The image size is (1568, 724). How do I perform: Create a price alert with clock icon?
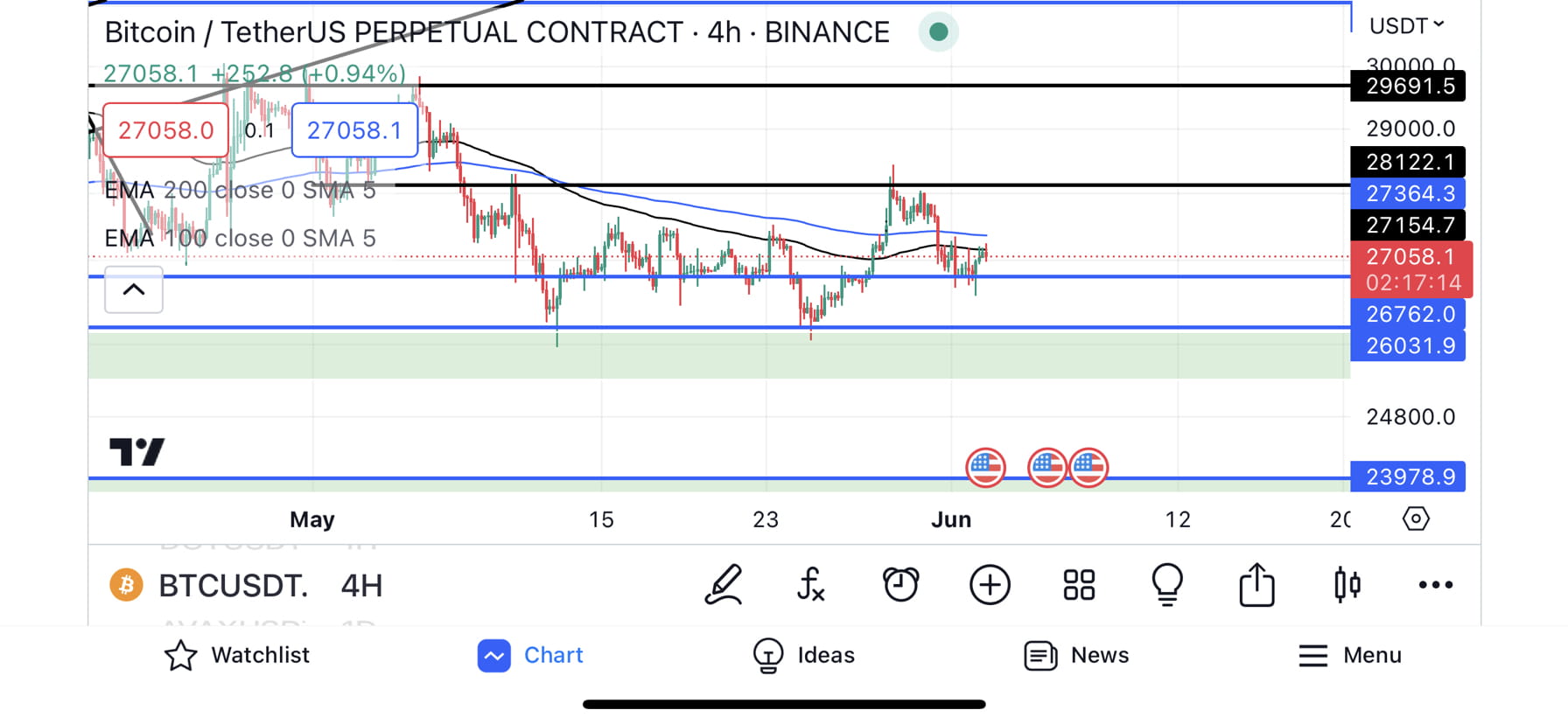point(900,585)
